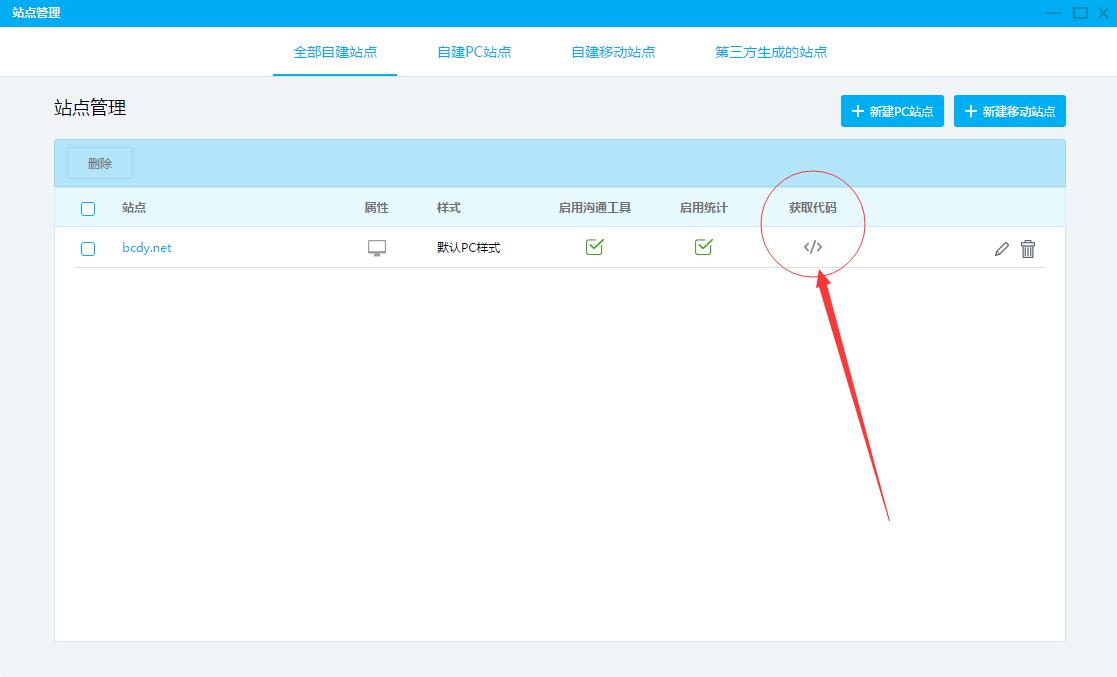
Task: Open the 第三方生成的站点 tab
Action: 770,52
